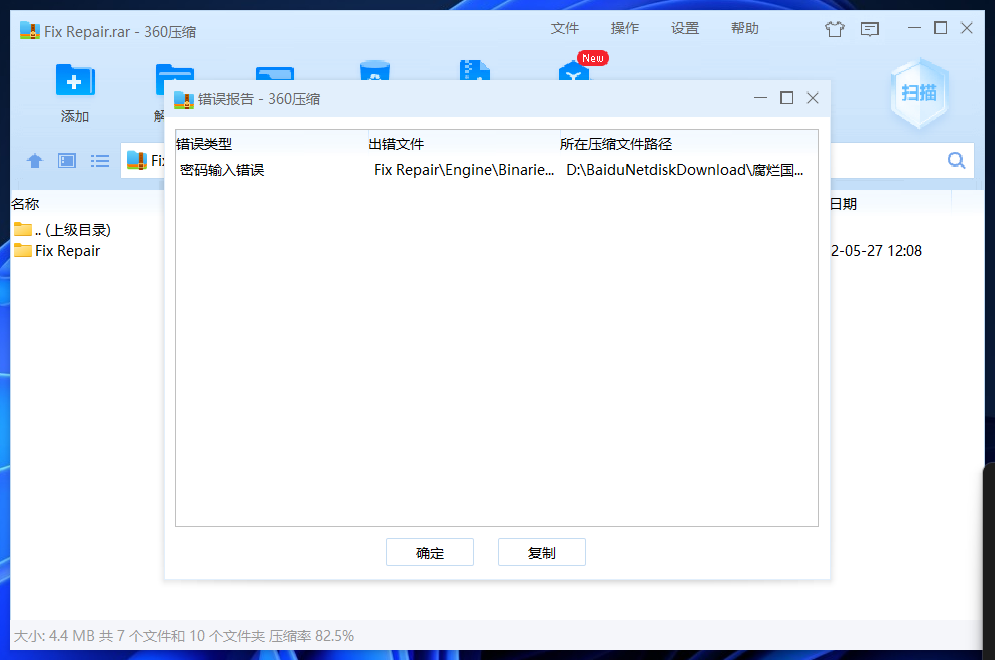Viewport: 995px width, 660px height.
Task: Open the skin (shirt) icon in title bar
Action: click(x=835, y=29)
